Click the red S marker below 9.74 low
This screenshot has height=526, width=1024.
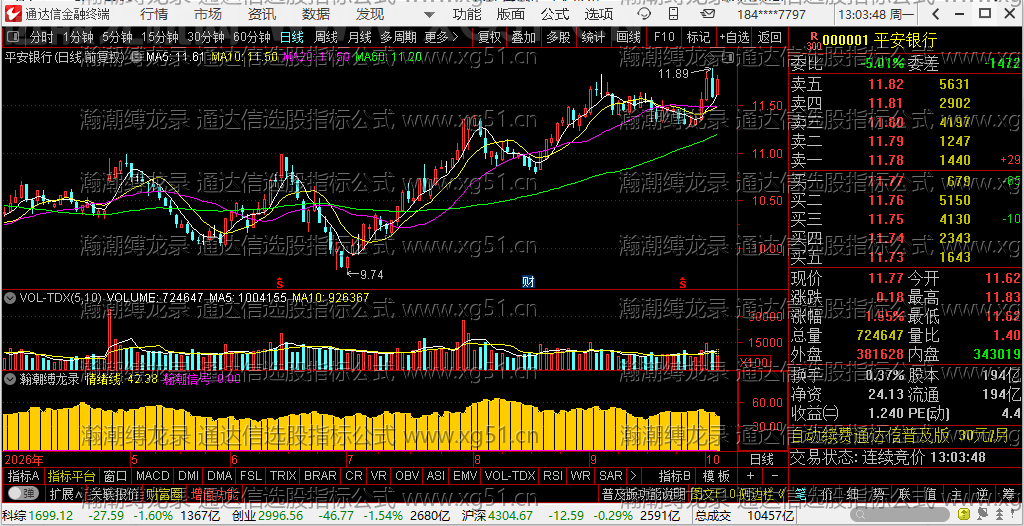(x=280, y=282)
